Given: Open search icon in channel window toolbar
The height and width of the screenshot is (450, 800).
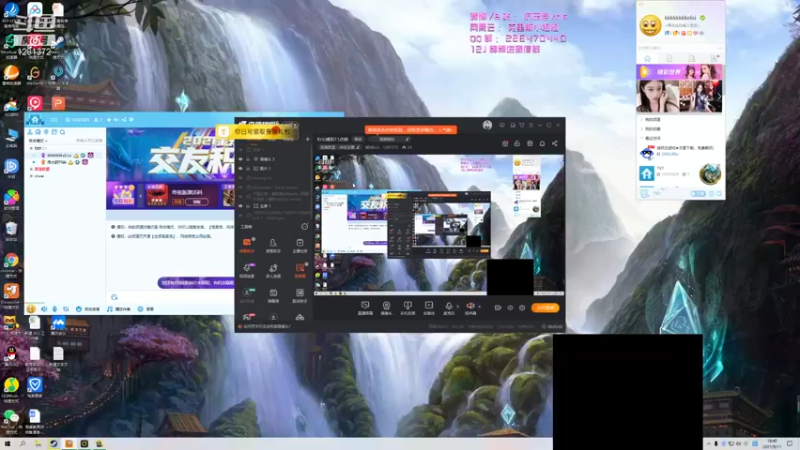Looking at the screenshot, I should click(x=62, y=132).
